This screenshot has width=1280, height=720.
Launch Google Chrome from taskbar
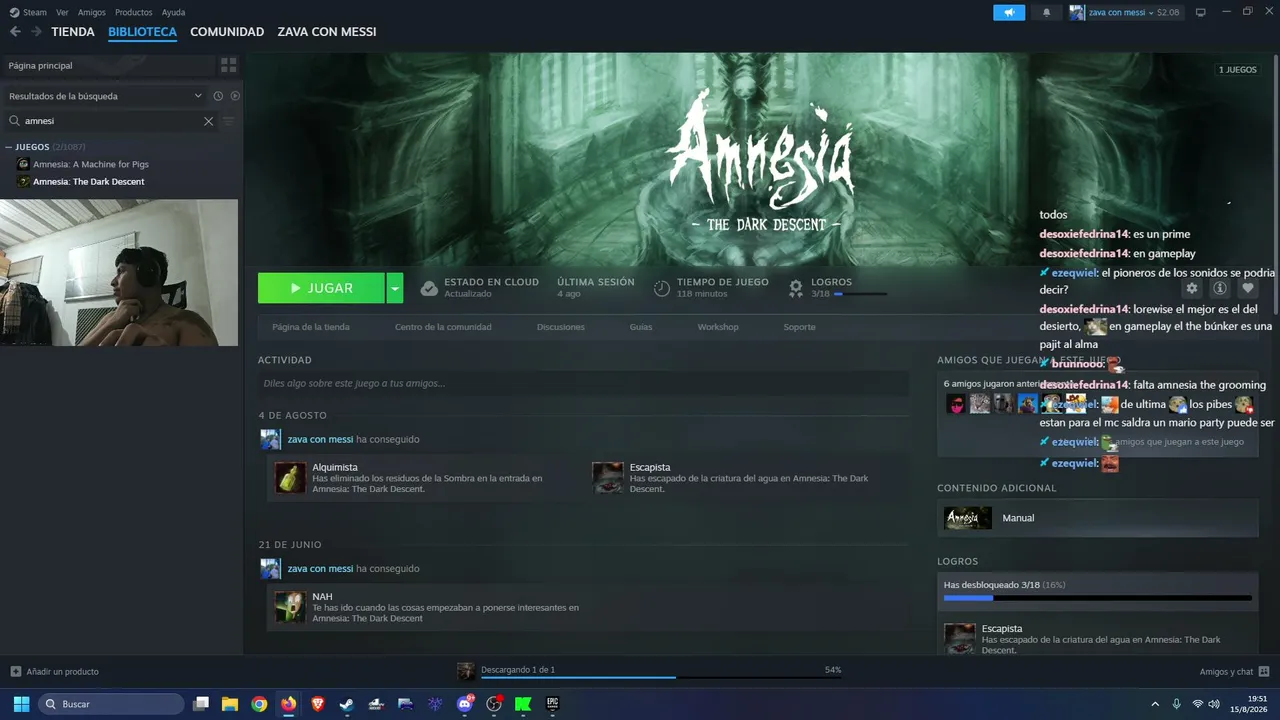(x=259, y=704)
